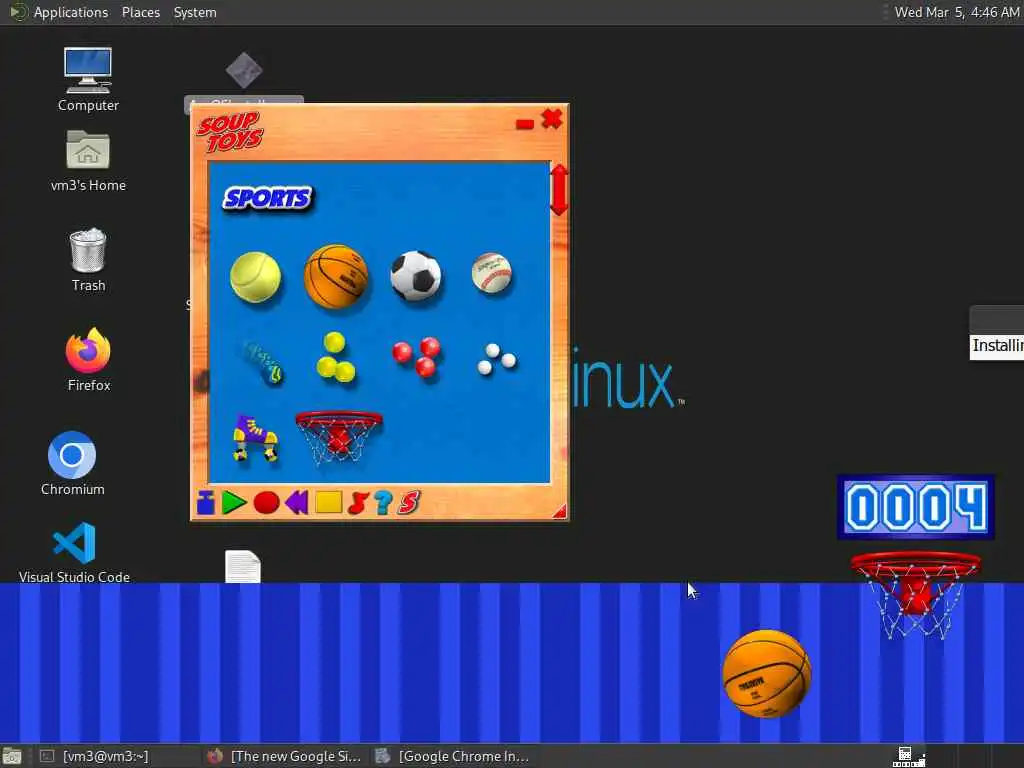Viewport: 1024px width, 768px height.
Task: Pick the purple roller skate toy
Action: tap(255, 438)
